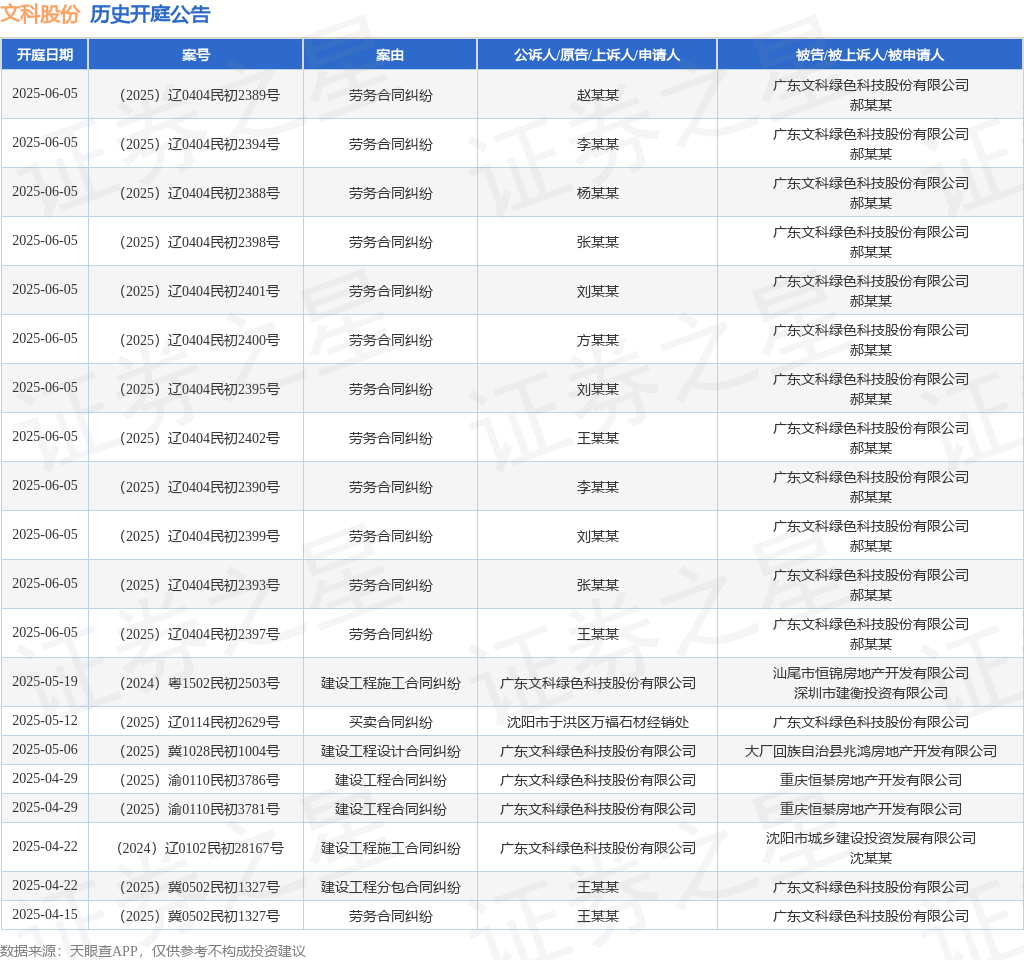Click case number (2025)辽0404民初2397号
The height and width of the screenshot is (960, 1024).
pos(199,634)
